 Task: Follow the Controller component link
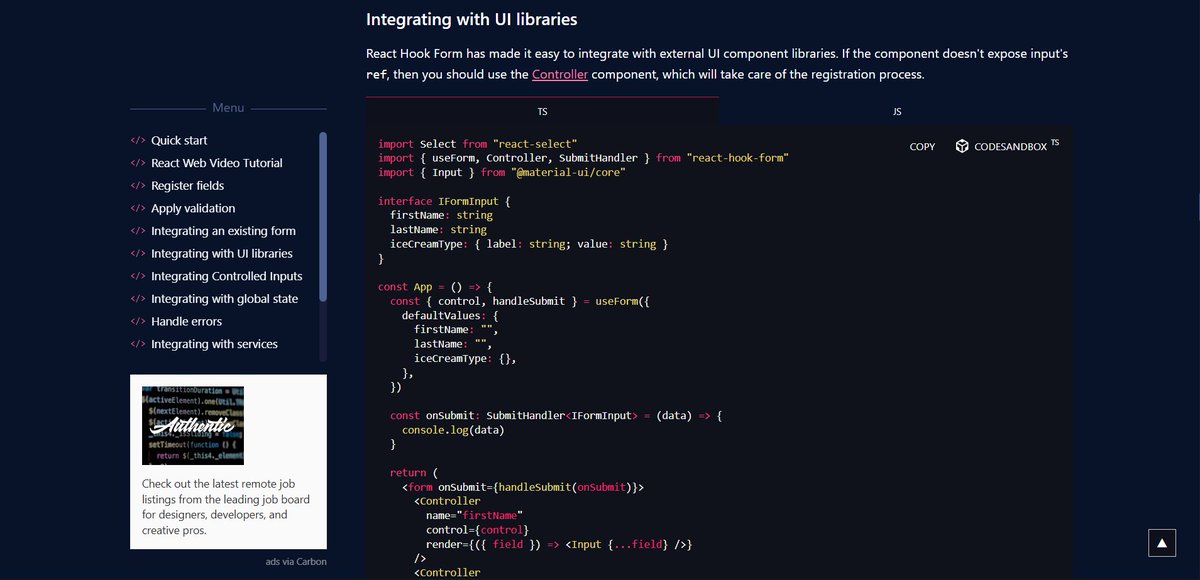coord(560,74)
